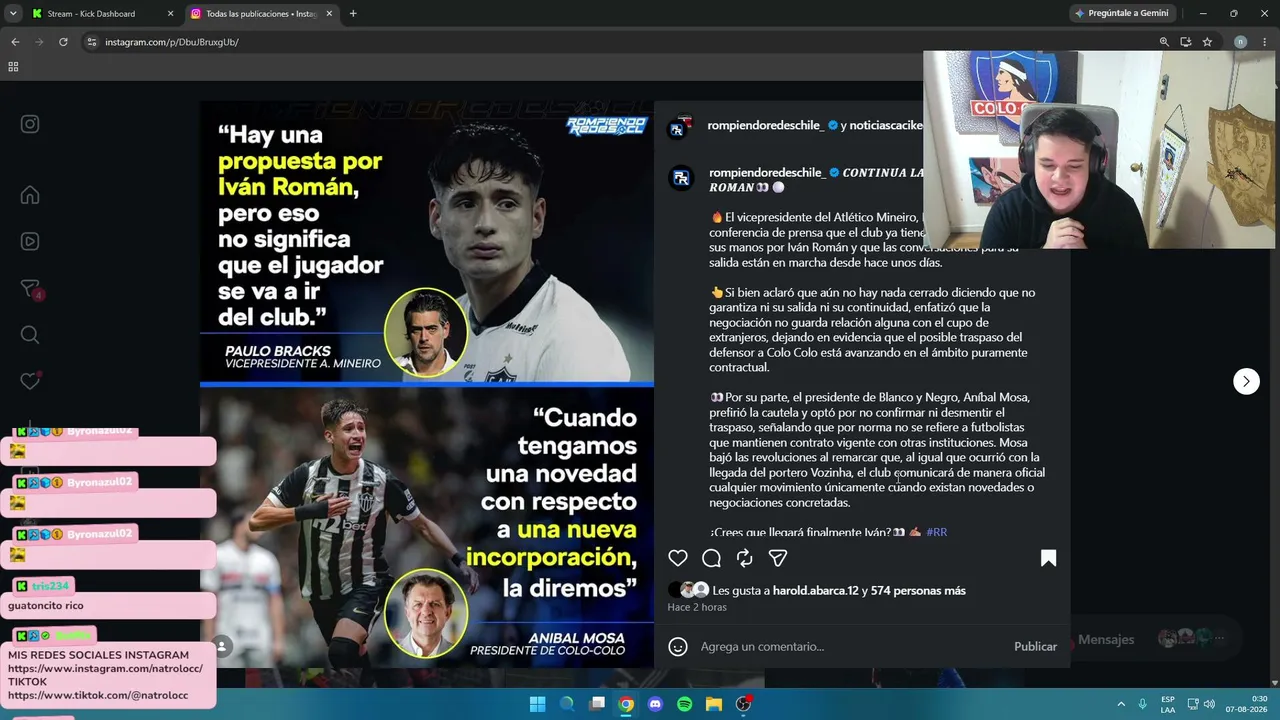Open Instagram direct messages in sidebar

pyautogui.click(x=30, y=289)
